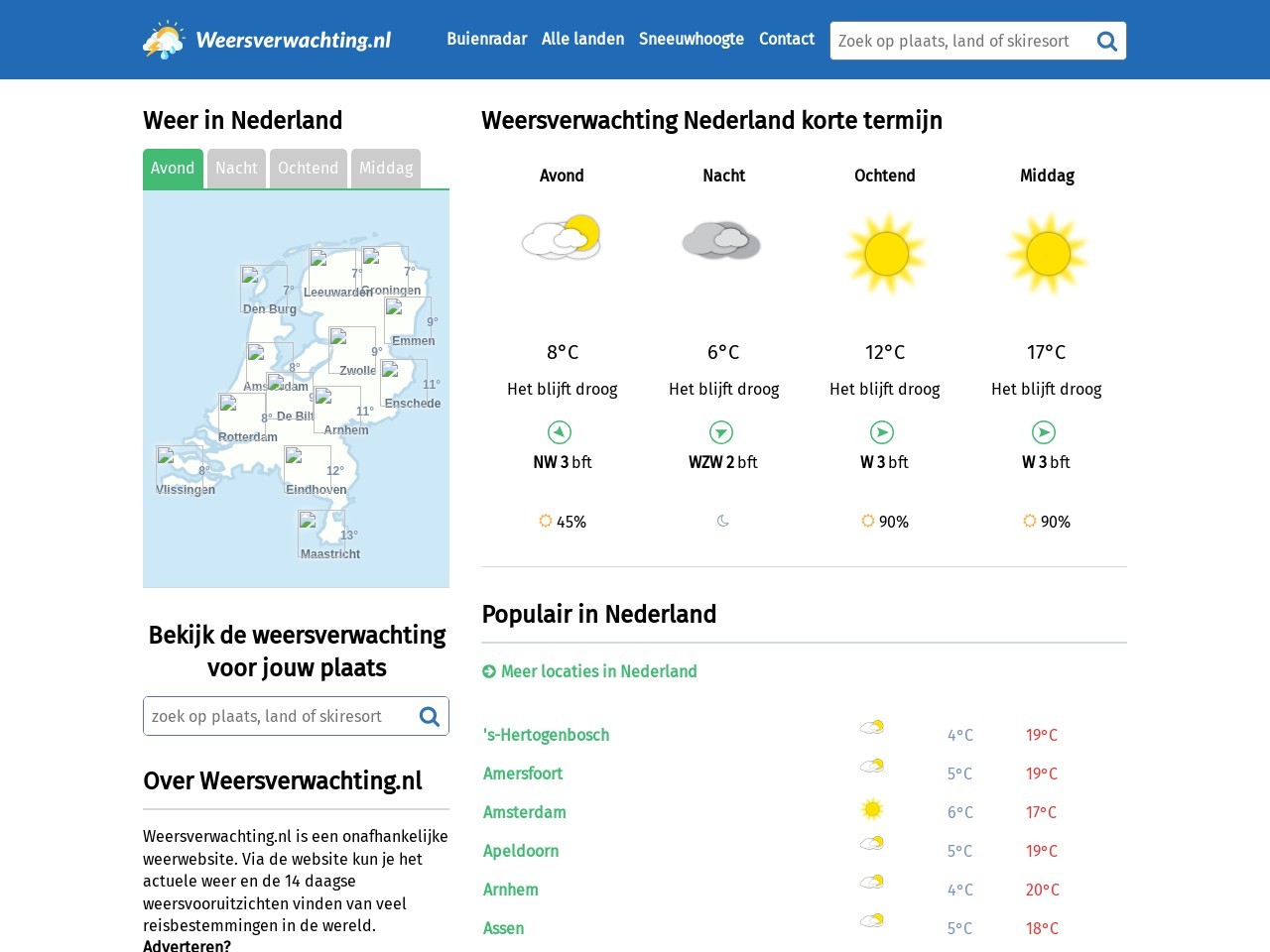Click the Nacht moon icon

[x=723, y=521]
